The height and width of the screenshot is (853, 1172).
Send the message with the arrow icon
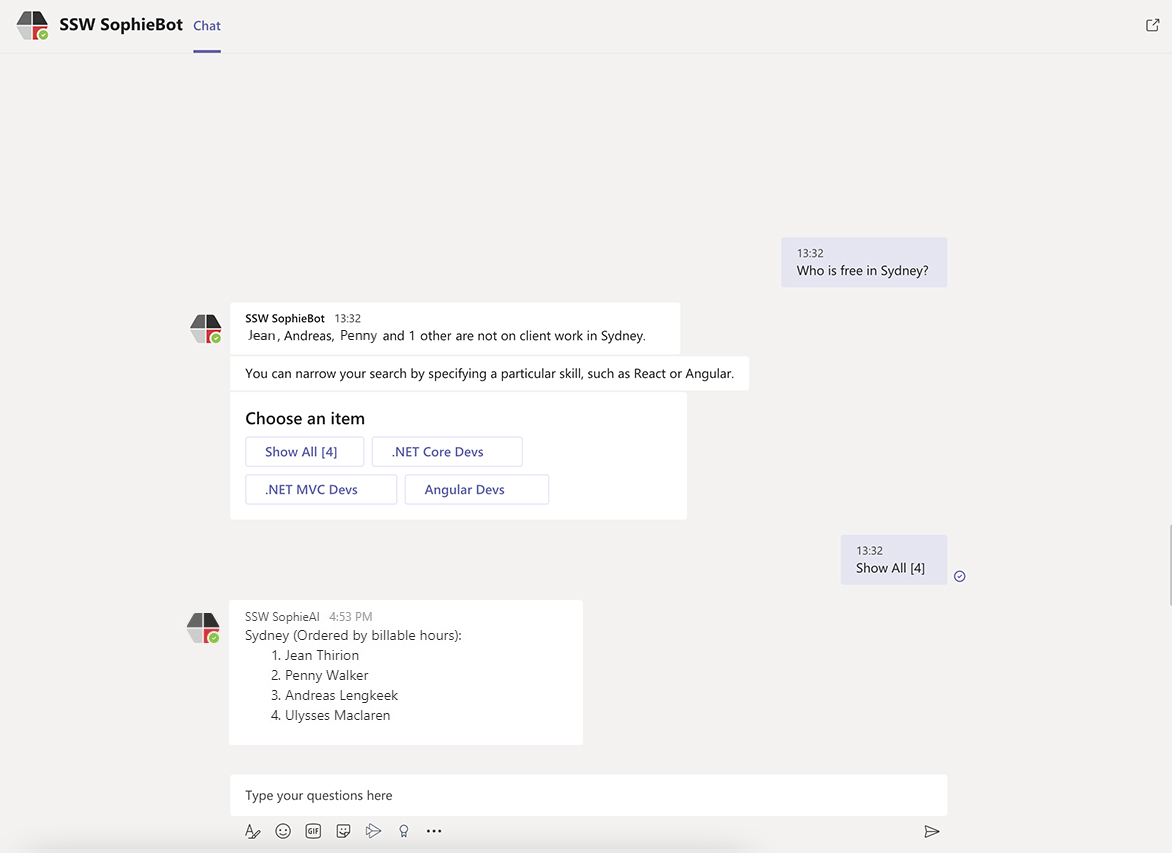click(931, 831)
